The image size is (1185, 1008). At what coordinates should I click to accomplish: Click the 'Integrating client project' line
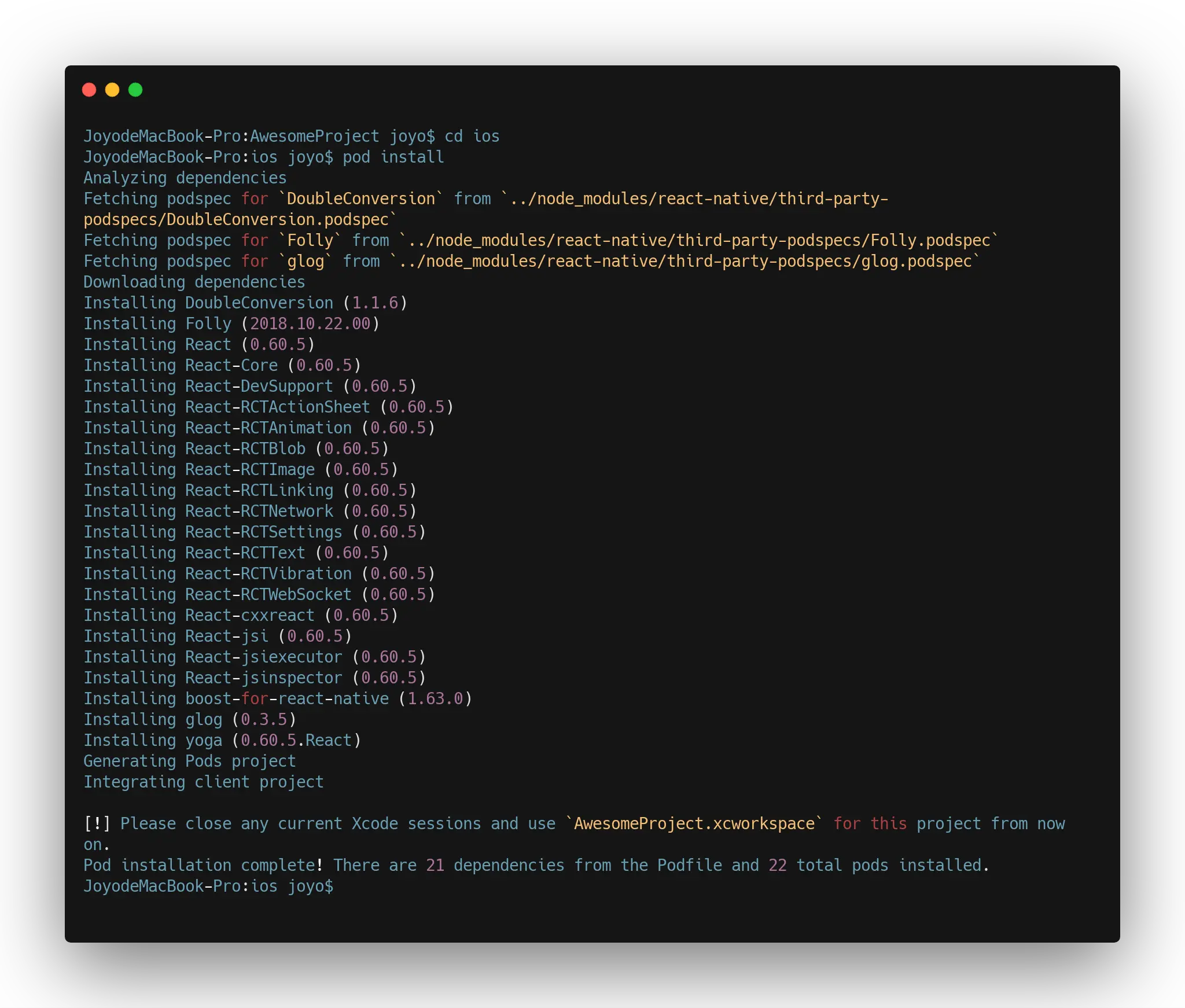click(x=204, y=782)
